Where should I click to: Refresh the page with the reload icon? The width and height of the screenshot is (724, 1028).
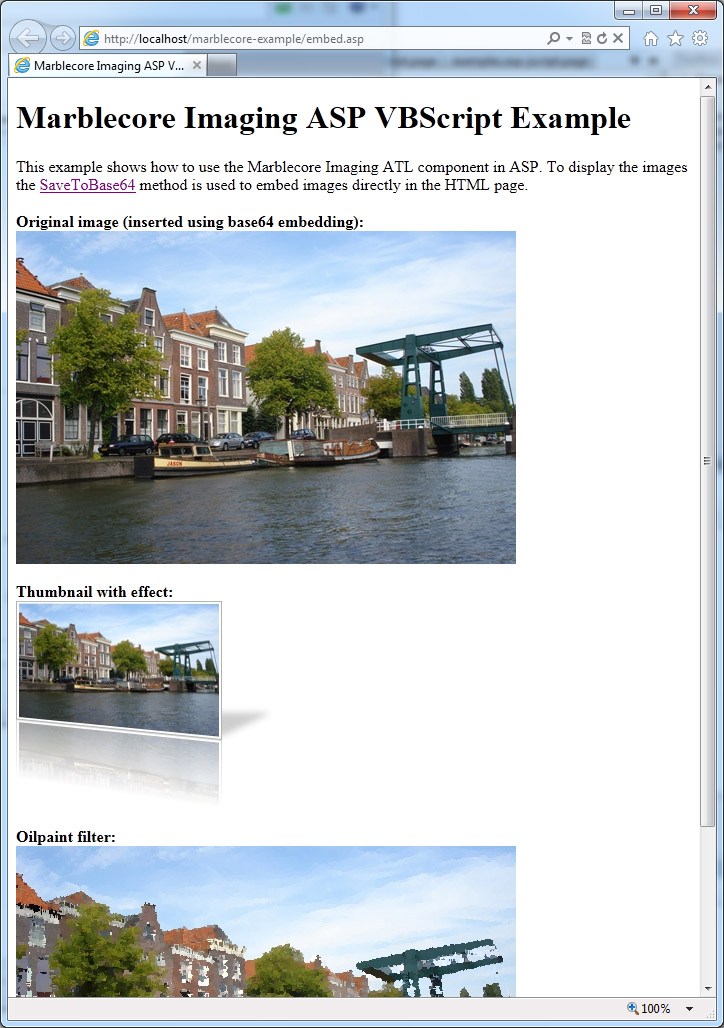pyautogui.click(x=601, y=38)
